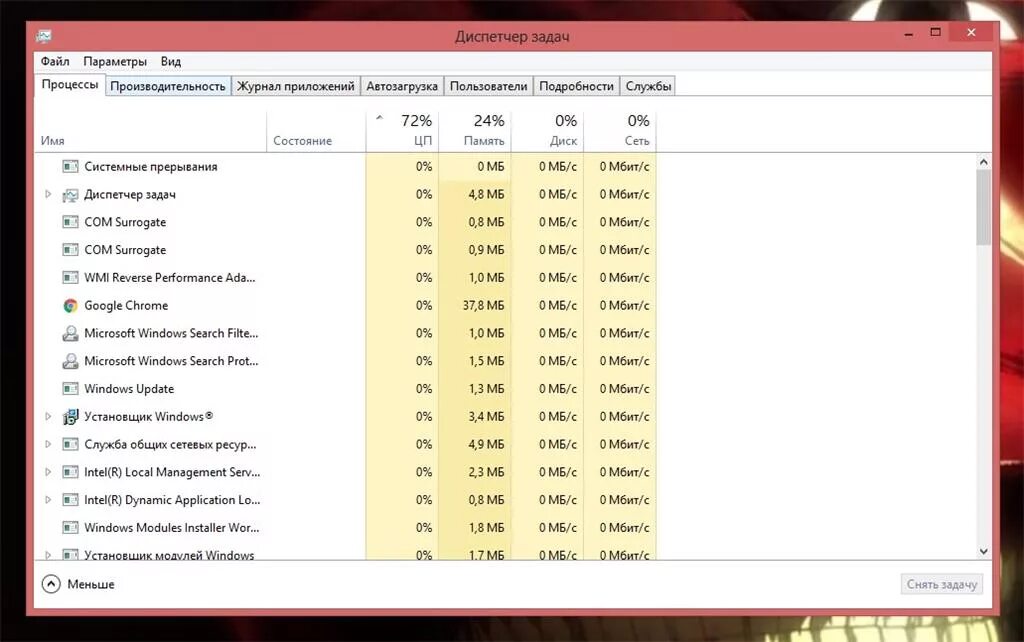Click the 3,4 МБ memory value
Image resolution: width=1024 pixels, height=642 pixels.
point(487,416)
